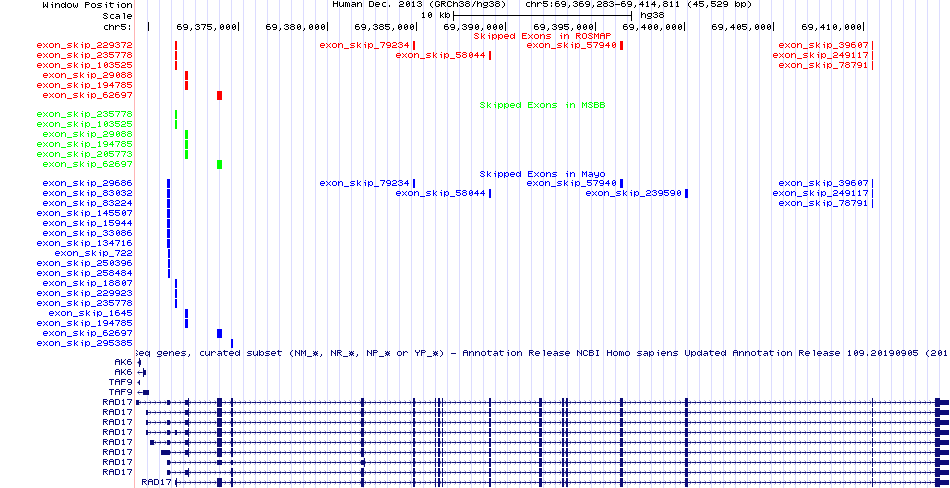
Task: Click the red exon_skip_58044 item in ROSMAP
Action: [441, 55]
